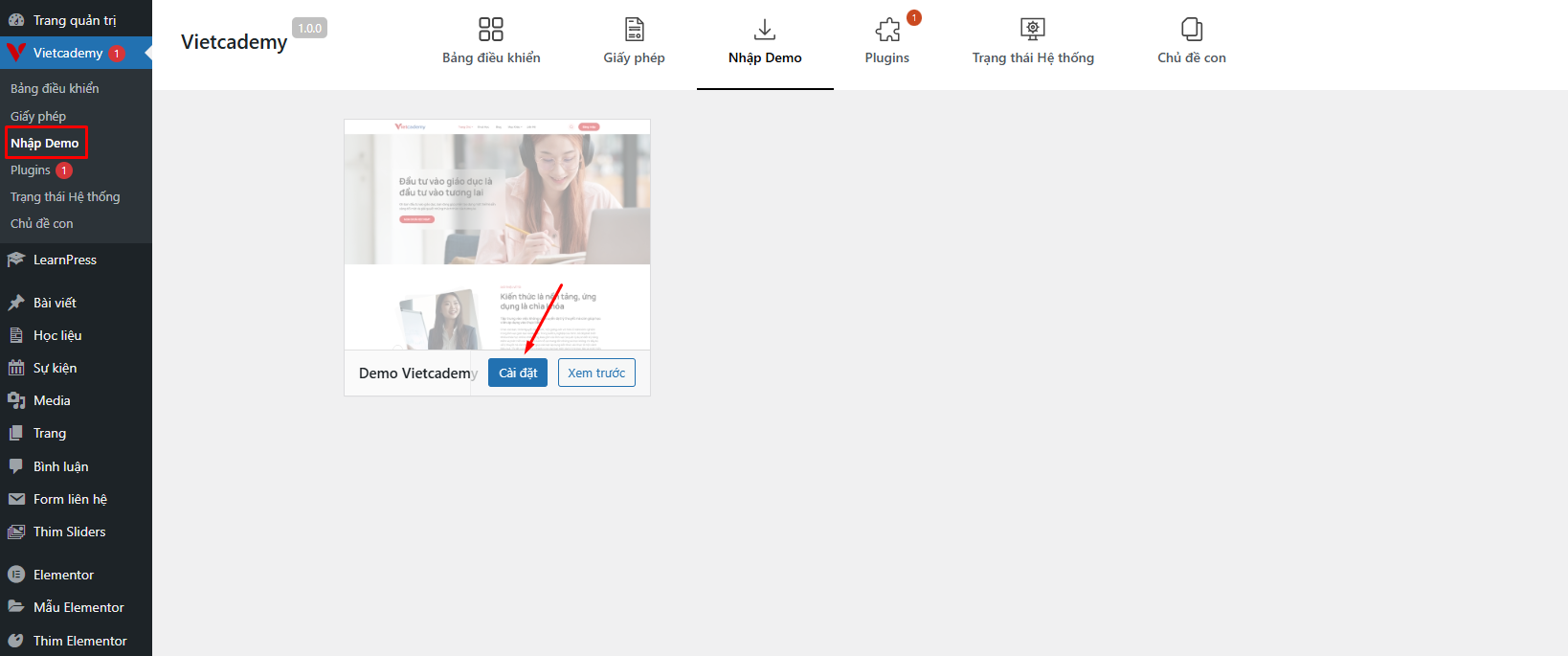
Task: Click the Thim Sliders icon
Action: pos(16,532)
